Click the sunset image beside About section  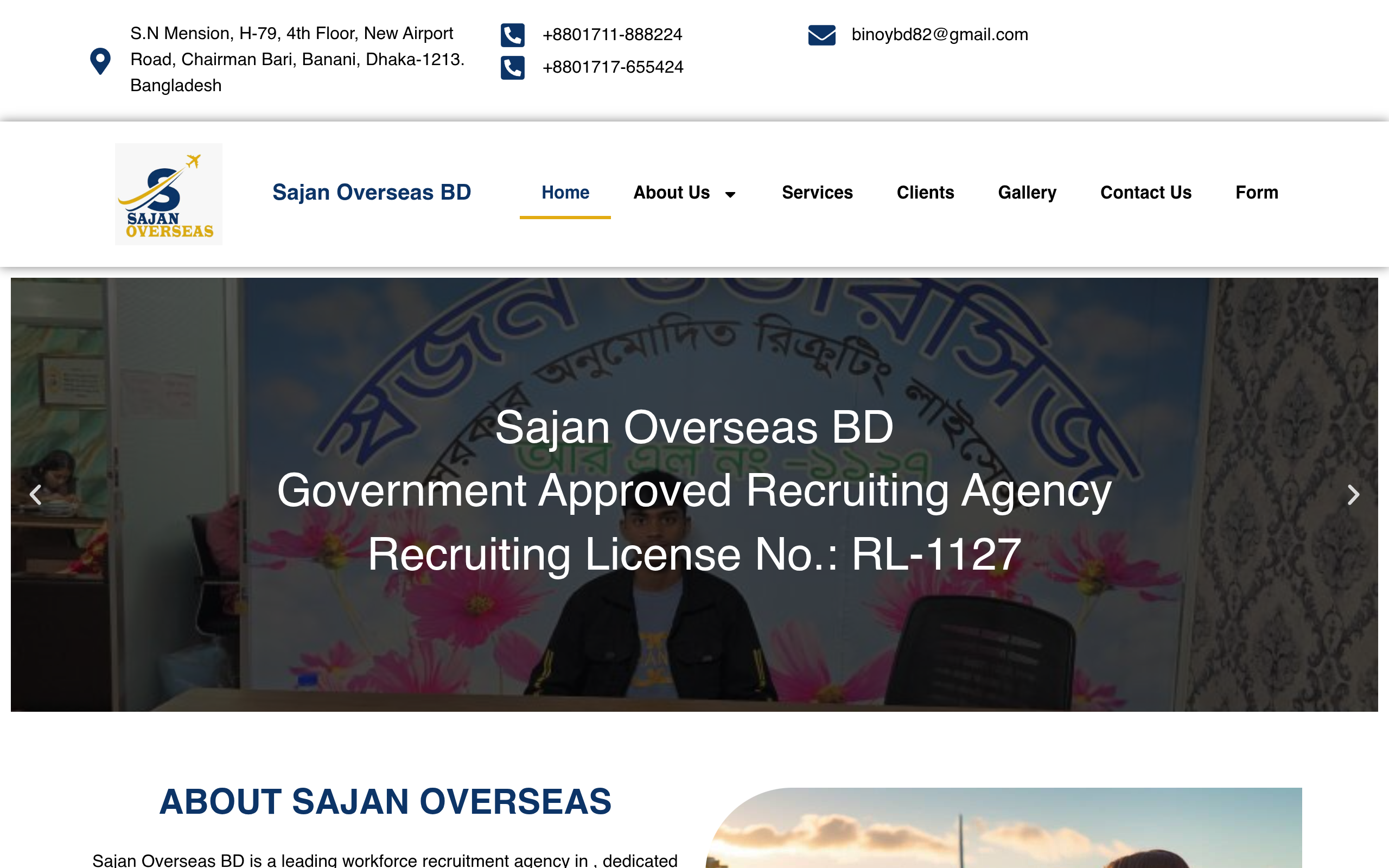click(x=1003, y=828)
